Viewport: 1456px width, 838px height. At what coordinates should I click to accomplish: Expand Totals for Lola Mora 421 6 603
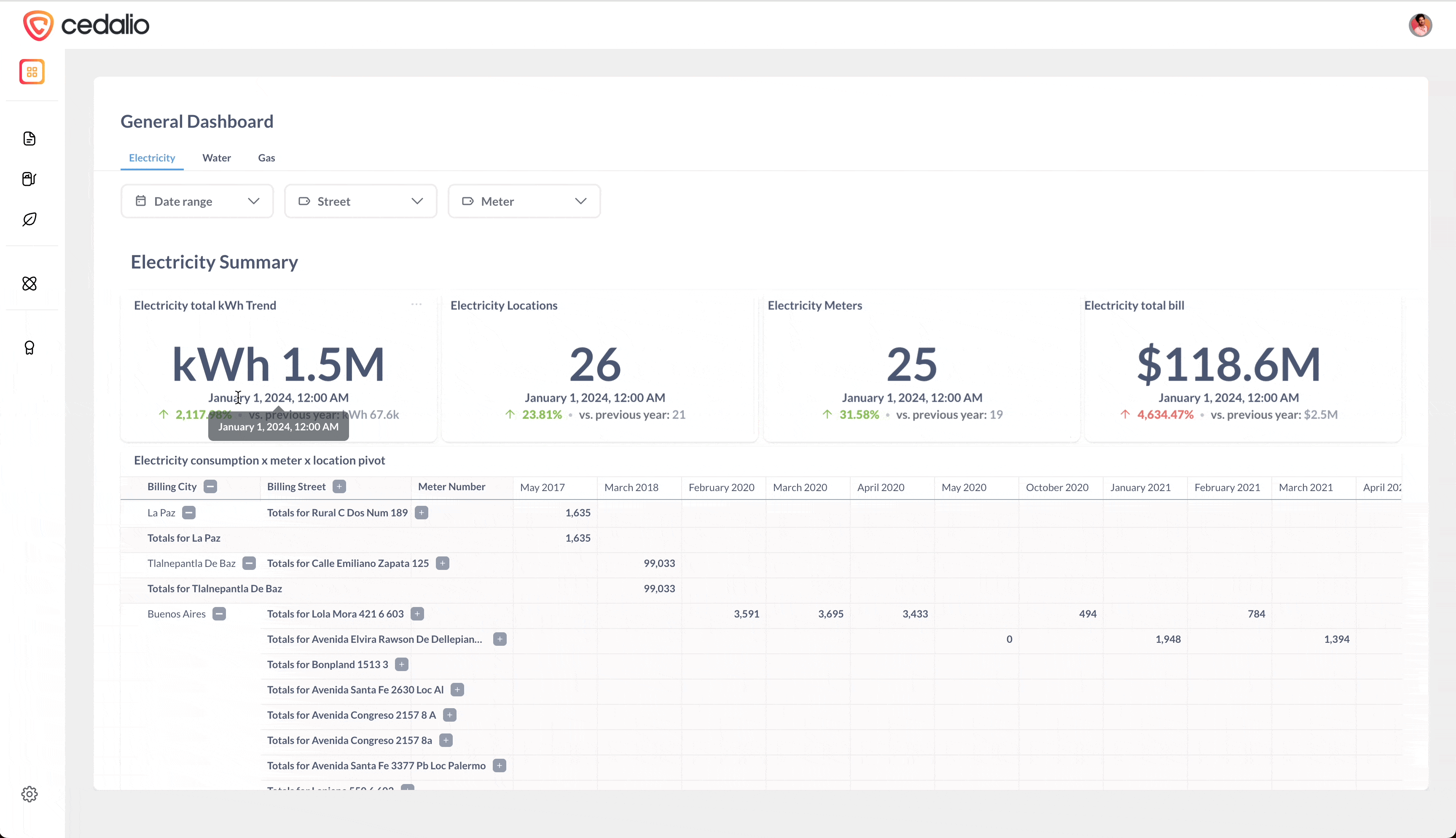[x=417, y=614]
